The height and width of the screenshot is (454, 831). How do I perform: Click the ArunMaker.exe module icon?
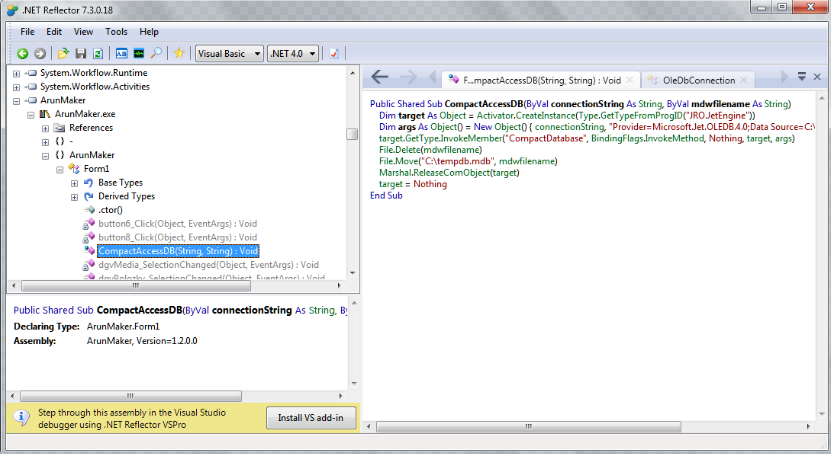[x=45, y=114]
